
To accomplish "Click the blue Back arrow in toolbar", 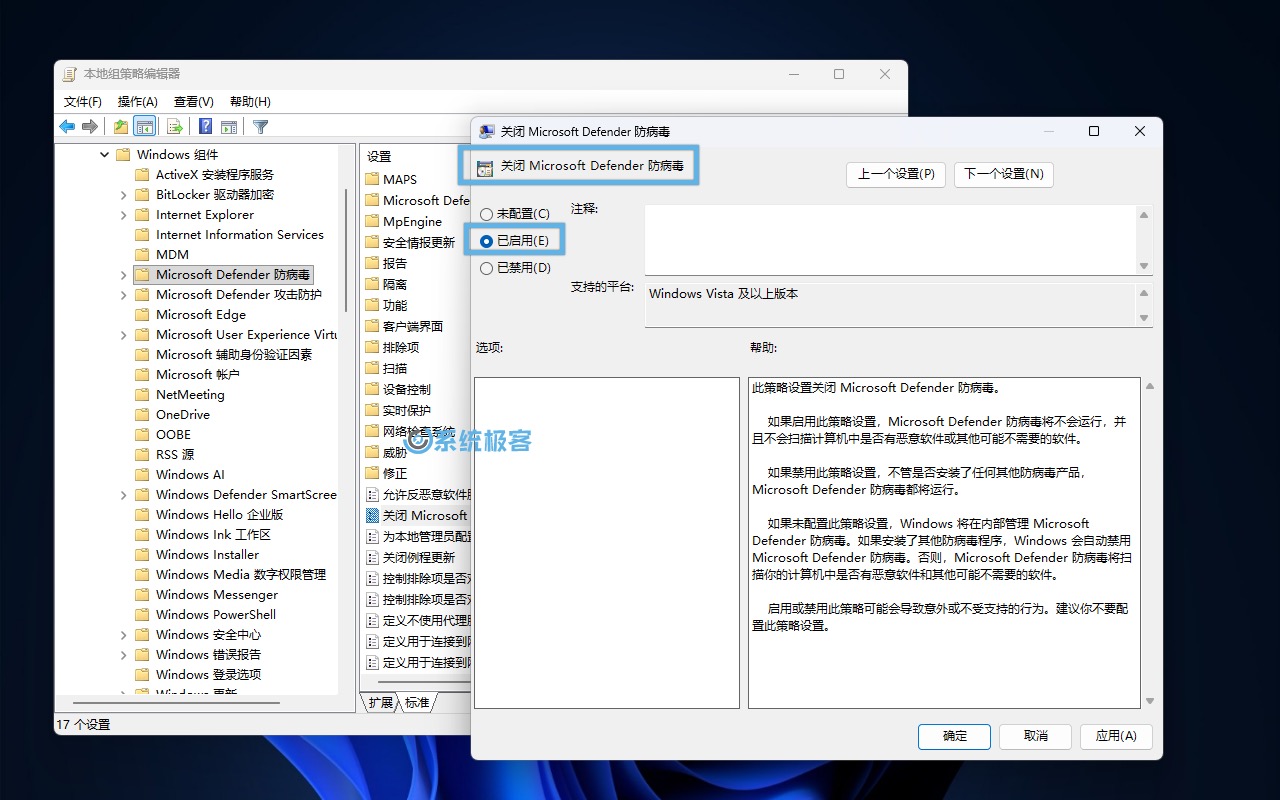I will pos(67,126).
